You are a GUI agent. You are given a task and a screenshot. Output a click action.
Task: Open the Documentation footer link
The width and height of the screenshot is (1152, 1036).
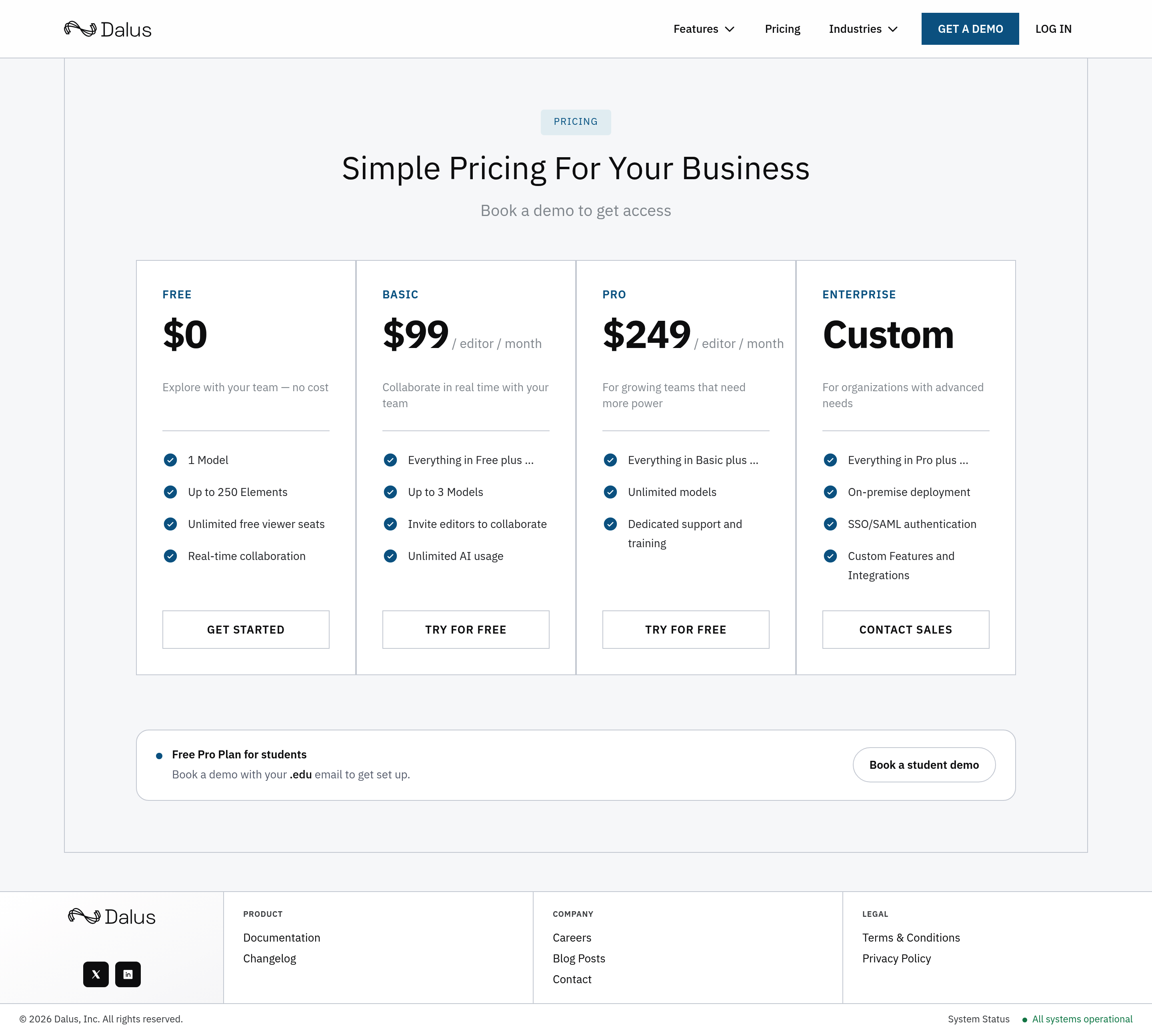tap(282, 938)
